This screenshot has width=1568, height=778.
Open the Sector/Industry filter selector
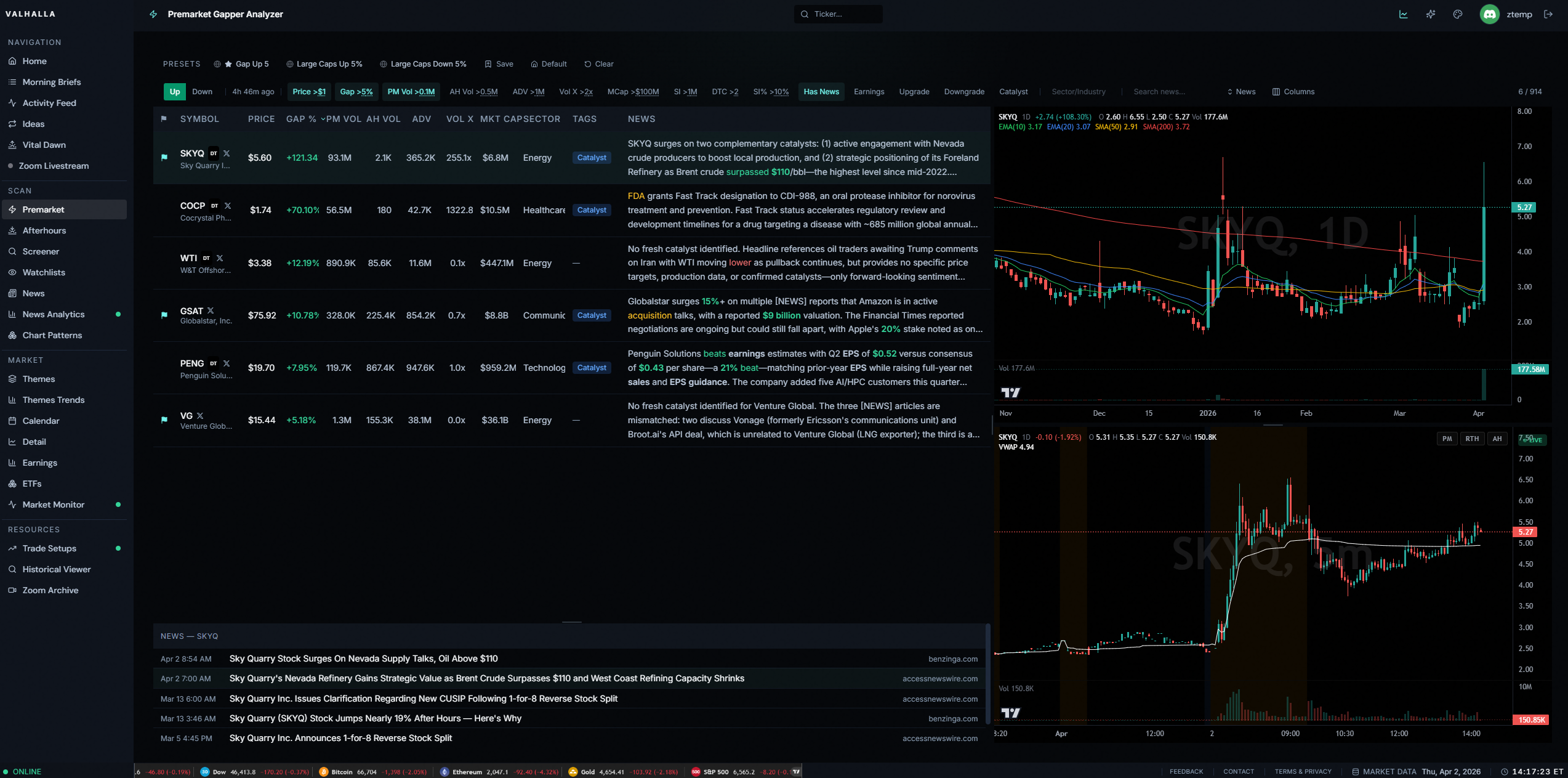pos(1079,91)
